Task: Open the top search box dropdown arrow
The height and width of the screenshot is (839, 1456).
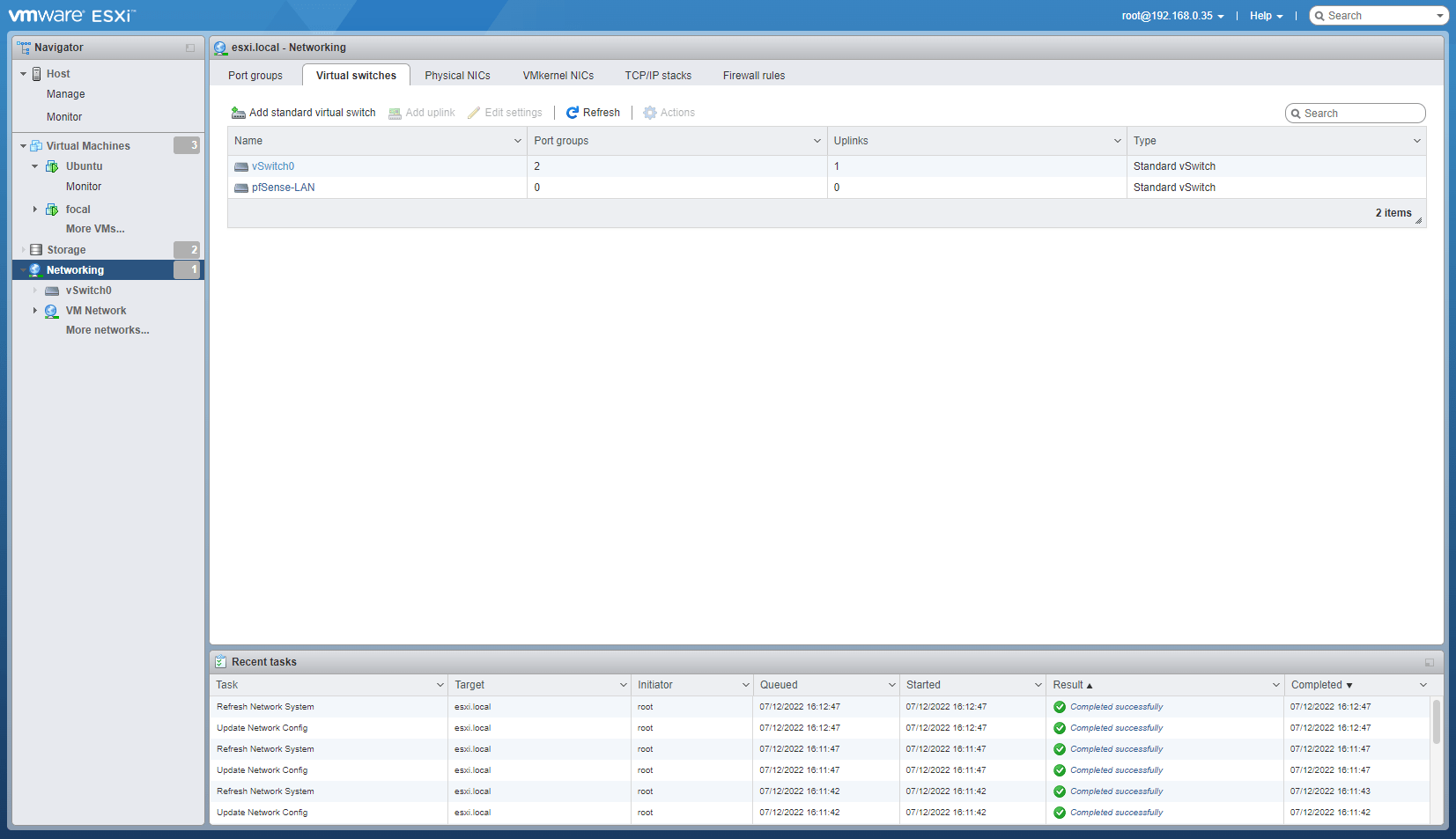Action: (x=1440, y=16)
